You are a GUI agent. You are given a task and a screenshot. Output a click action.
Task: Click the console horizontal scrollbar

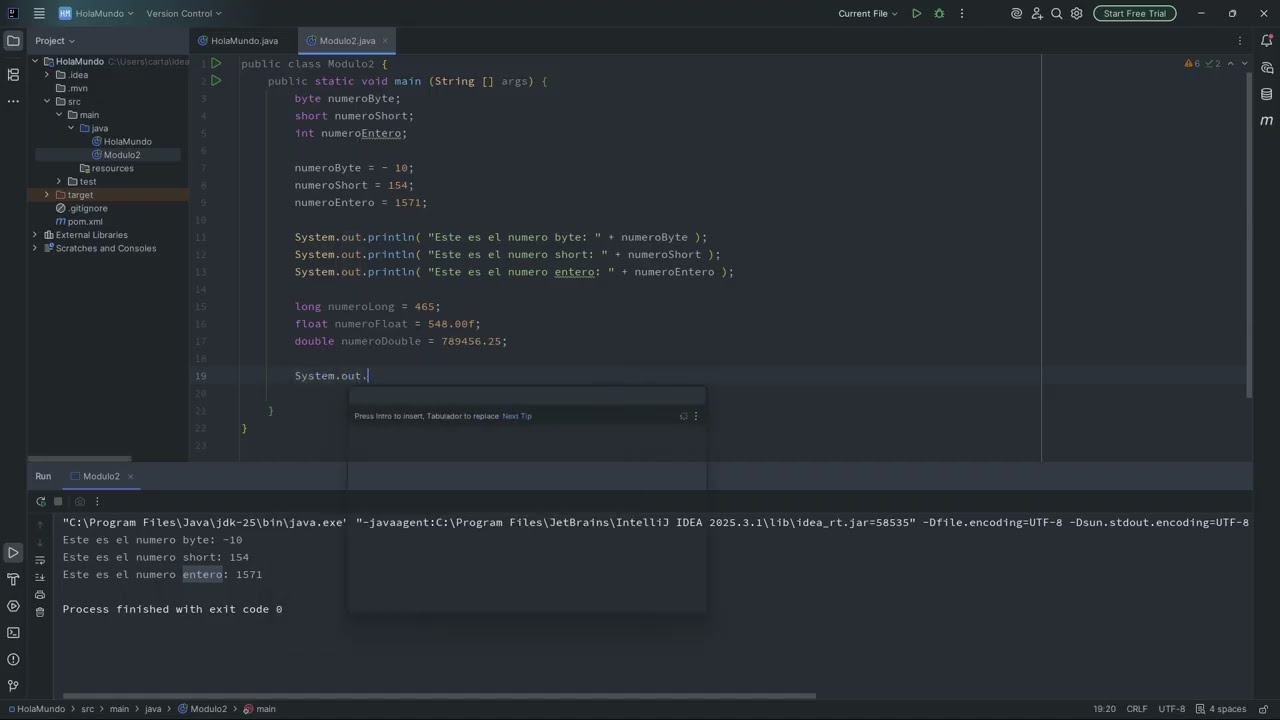[439, 696]
